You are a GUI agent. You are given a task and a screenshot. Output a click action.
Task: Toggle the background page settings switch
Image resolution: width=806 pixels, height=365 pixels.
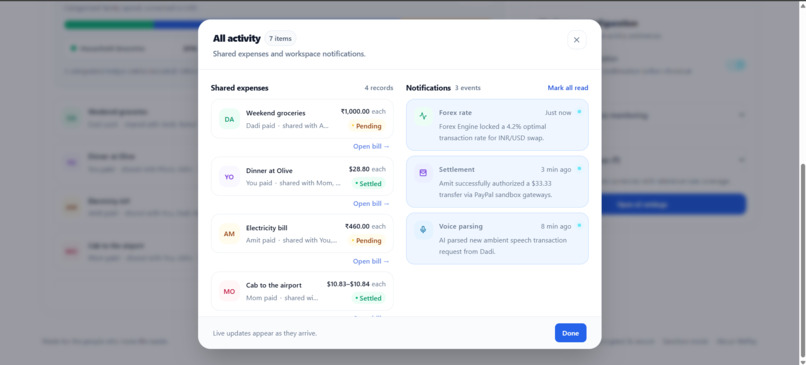coord(736,65)
